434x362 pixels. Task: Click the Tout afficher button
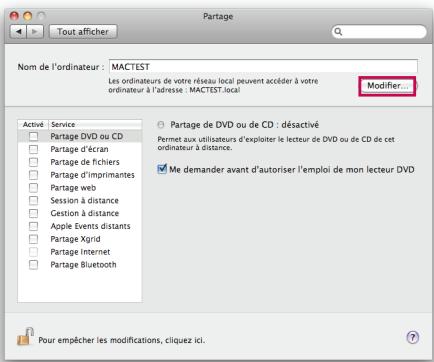83,32
